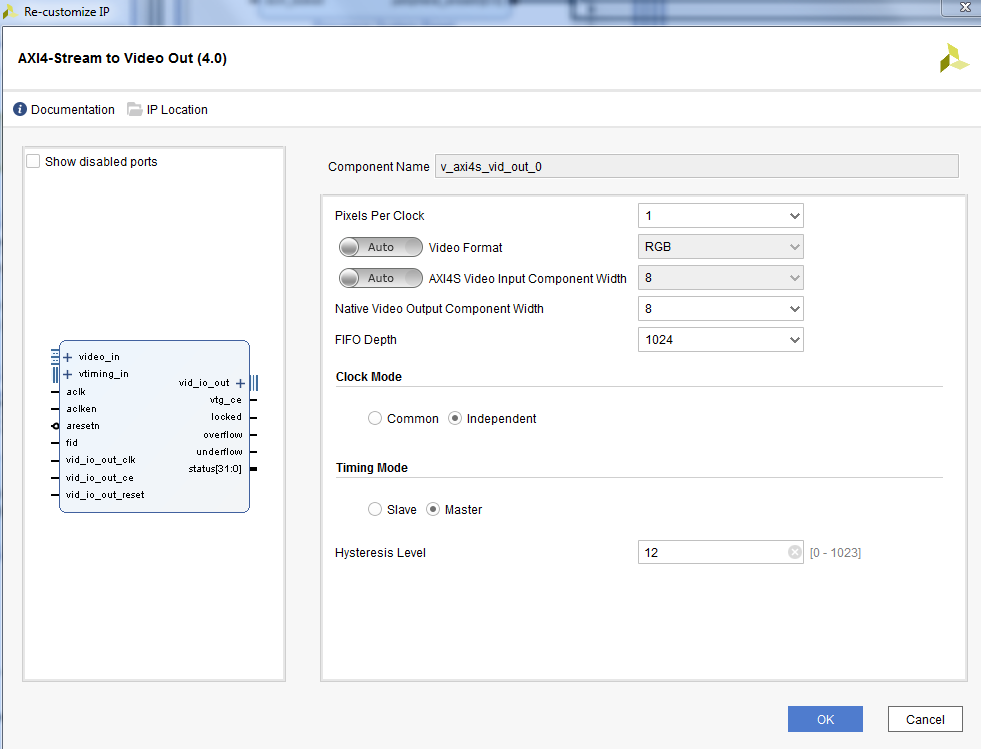Enable the Show disabled ports checkbox
The width and height of the screenshot is (981, 749).
(x=33, y=161)
